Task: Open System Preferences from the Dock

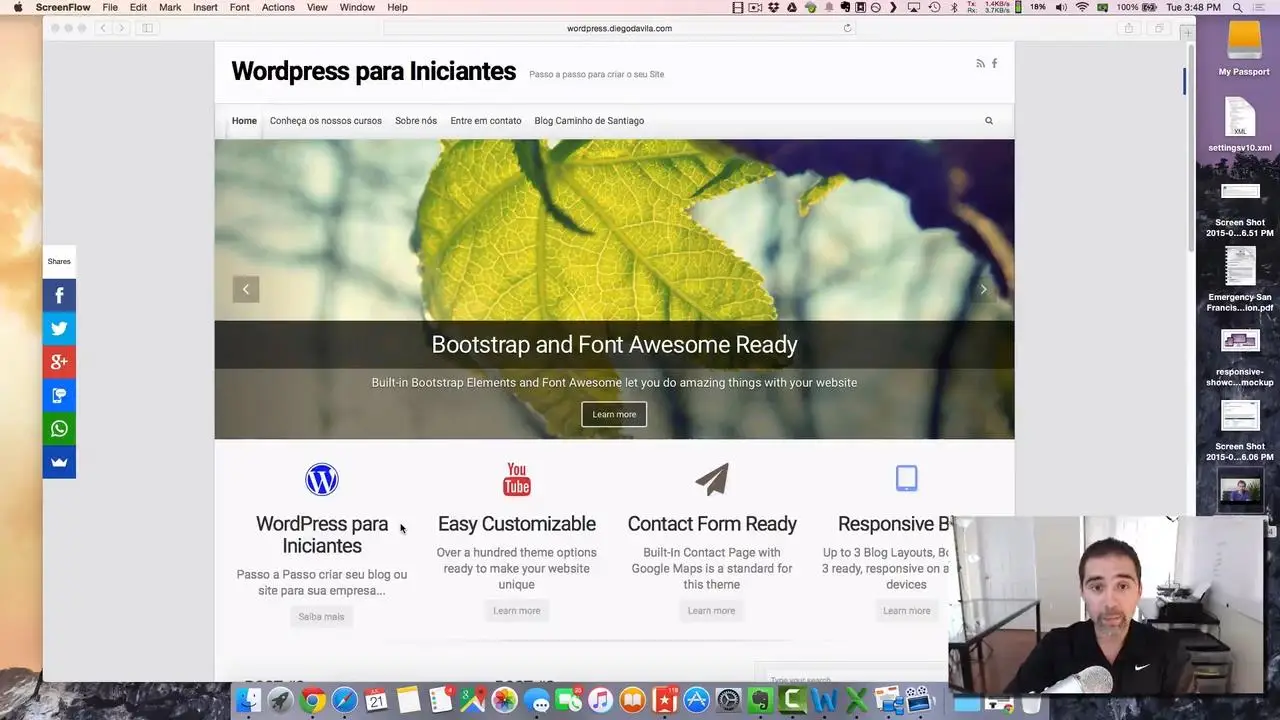Action: click(728, 701)
